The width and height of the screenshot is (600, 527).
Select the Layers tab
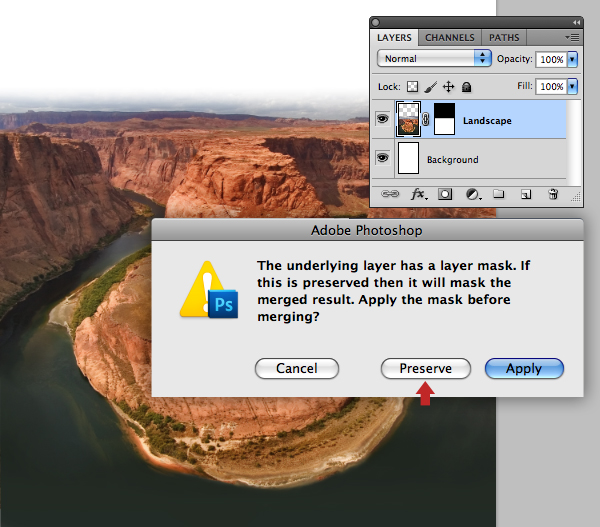[394, 38]
